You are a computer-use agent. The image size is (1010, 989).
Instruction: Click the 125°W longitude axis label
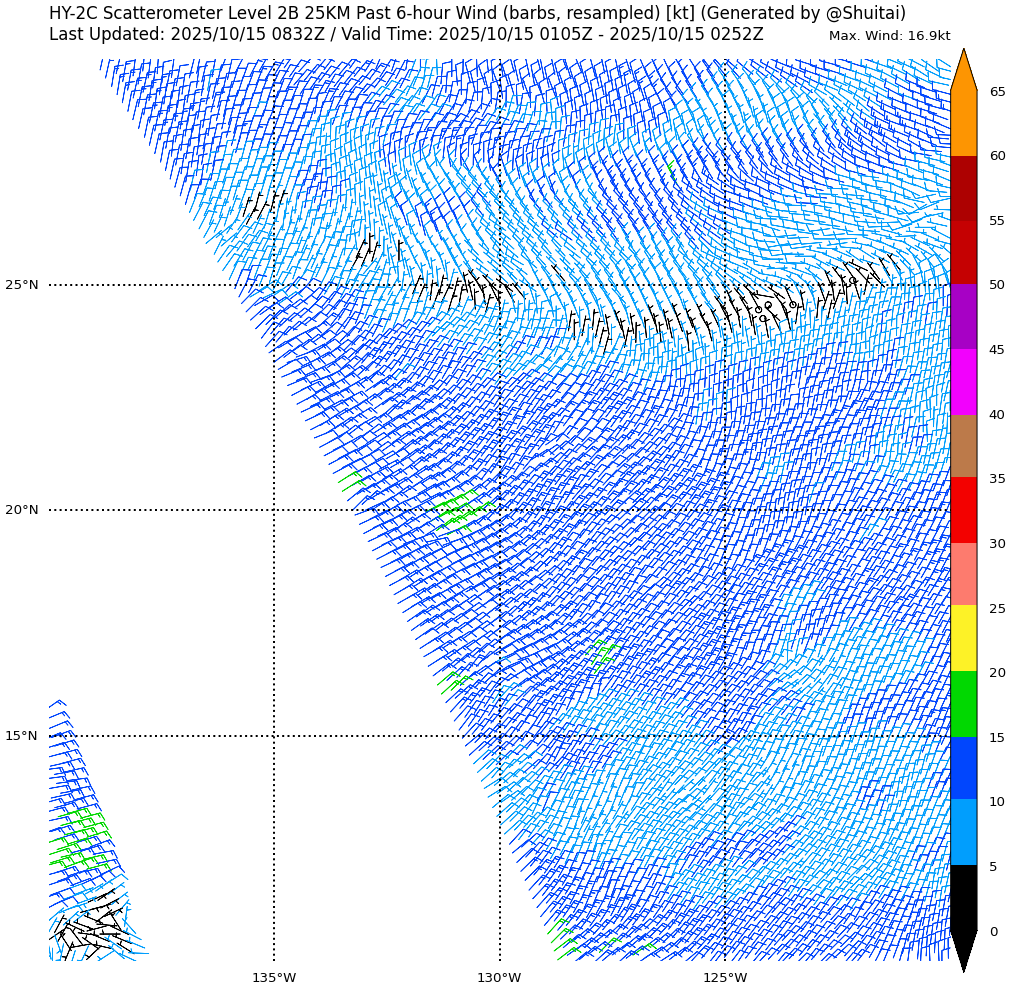(725, 978)
